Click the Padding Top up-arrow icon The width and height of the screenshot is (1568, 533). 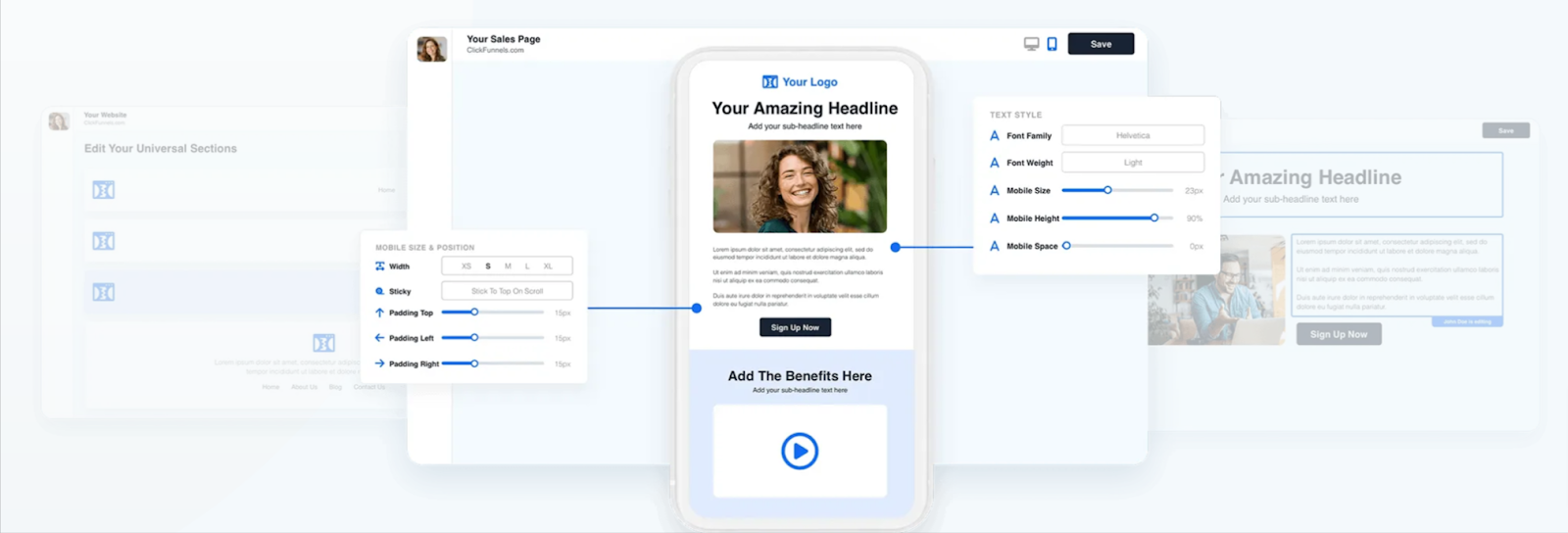click(x=380, y=313)
